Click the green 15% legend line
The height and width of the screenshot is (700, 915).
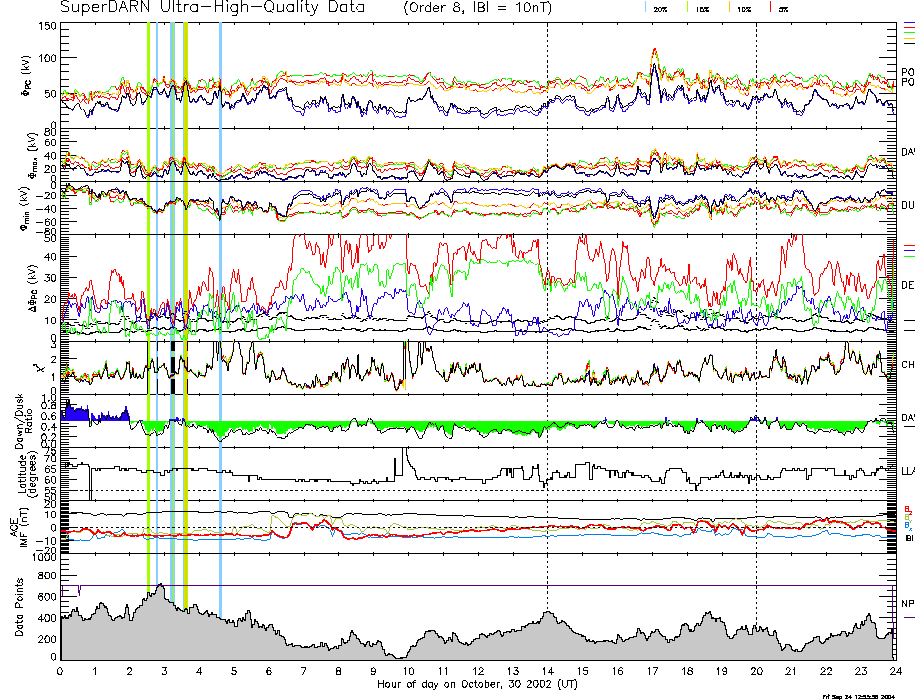[x=688, y=7]
